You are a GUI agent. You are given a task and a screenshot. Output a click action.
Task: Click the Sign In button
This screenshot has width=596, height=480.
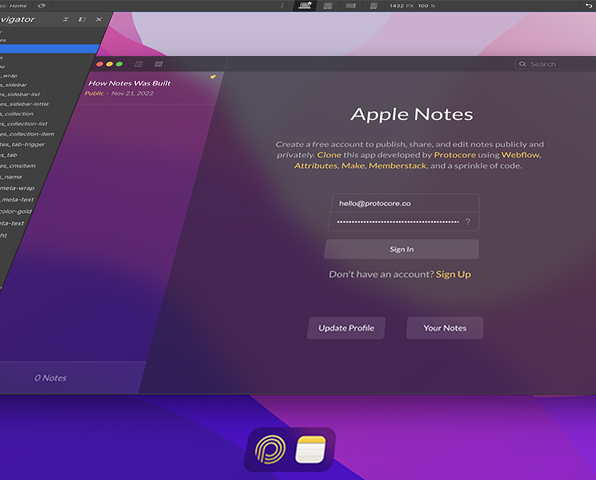click(401, 249)
